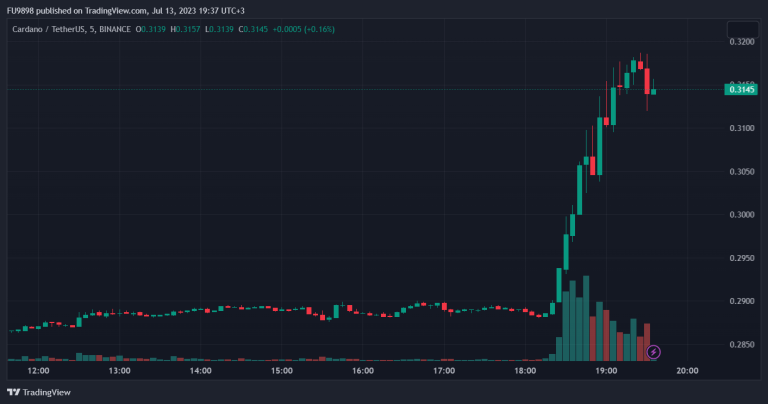Select the green 0.3145 current price tag
768x404 pixels.
(x=740, y=90)
